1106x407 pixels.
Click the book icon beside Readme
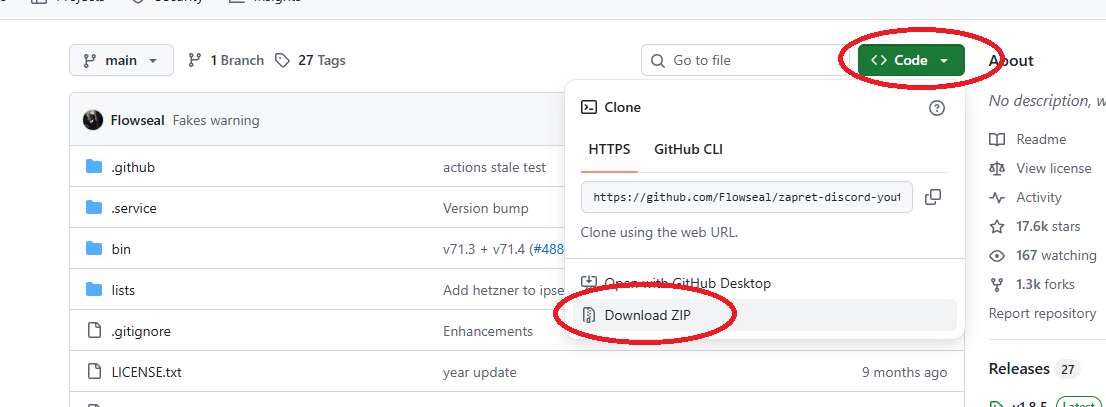point(997,140)
